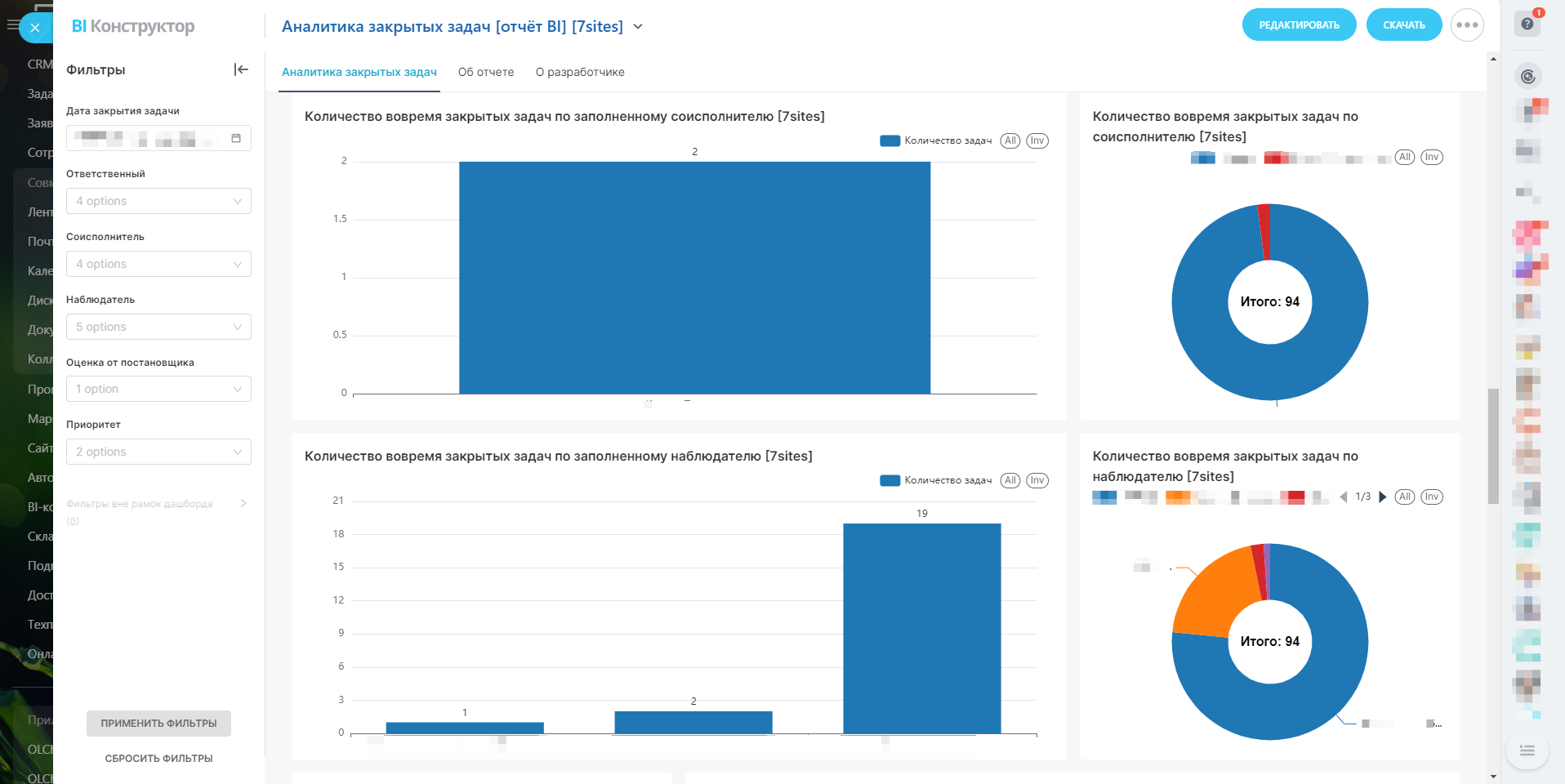Go to previous legend page arrow
The width and height of the screenshot is (1565, 784).
tap(1344, 497)
